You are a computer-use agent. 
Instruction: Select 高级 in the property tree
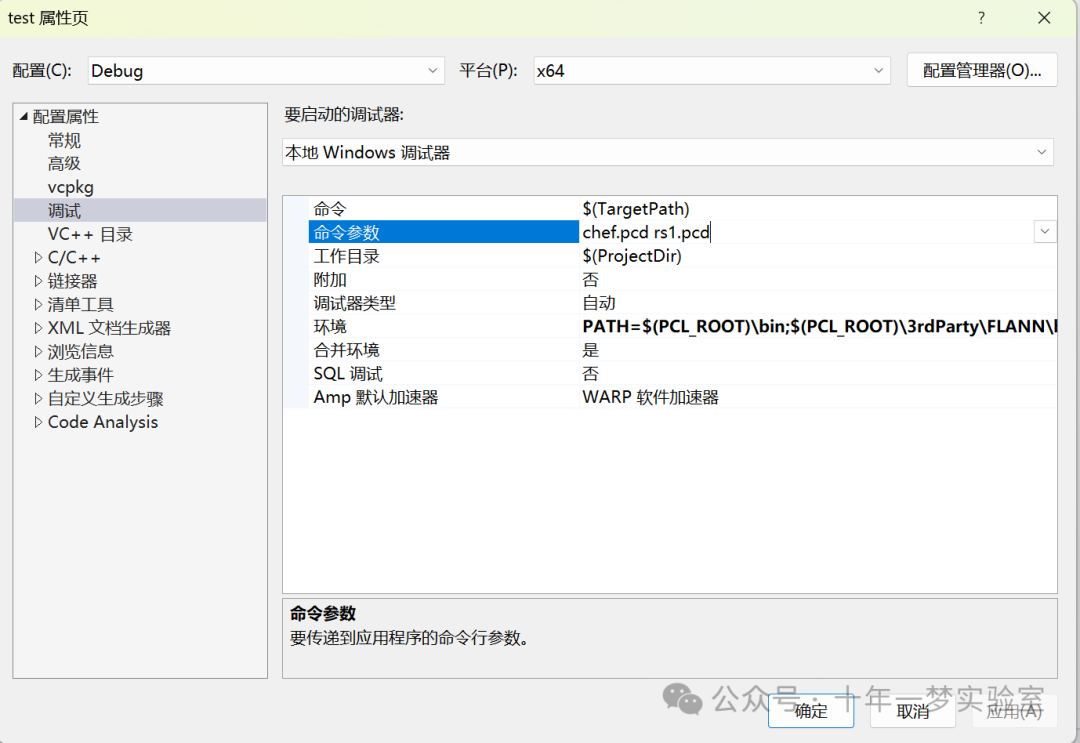pos(64,164)
